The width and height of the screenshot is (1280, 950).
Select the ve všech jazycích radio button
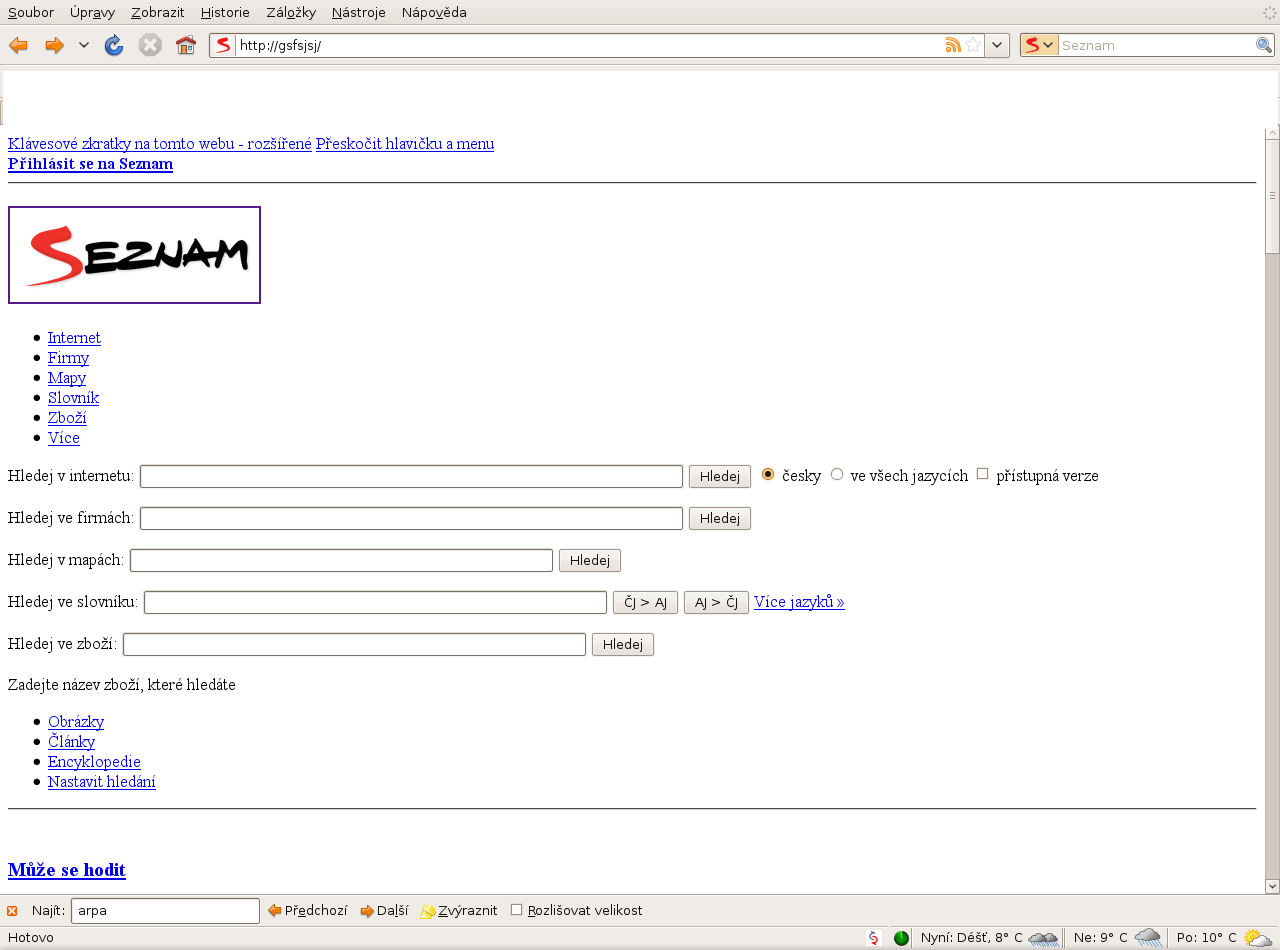point(837,474)
